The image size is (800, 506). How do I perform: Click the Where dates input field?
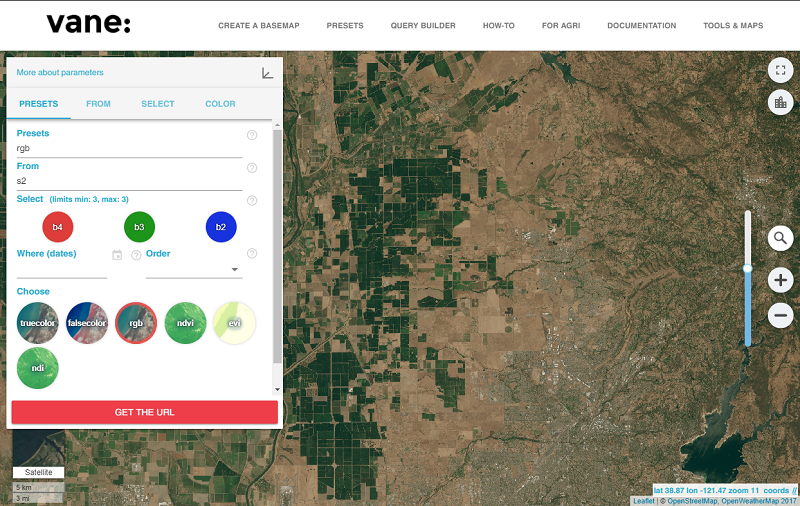tap(62, 270)
